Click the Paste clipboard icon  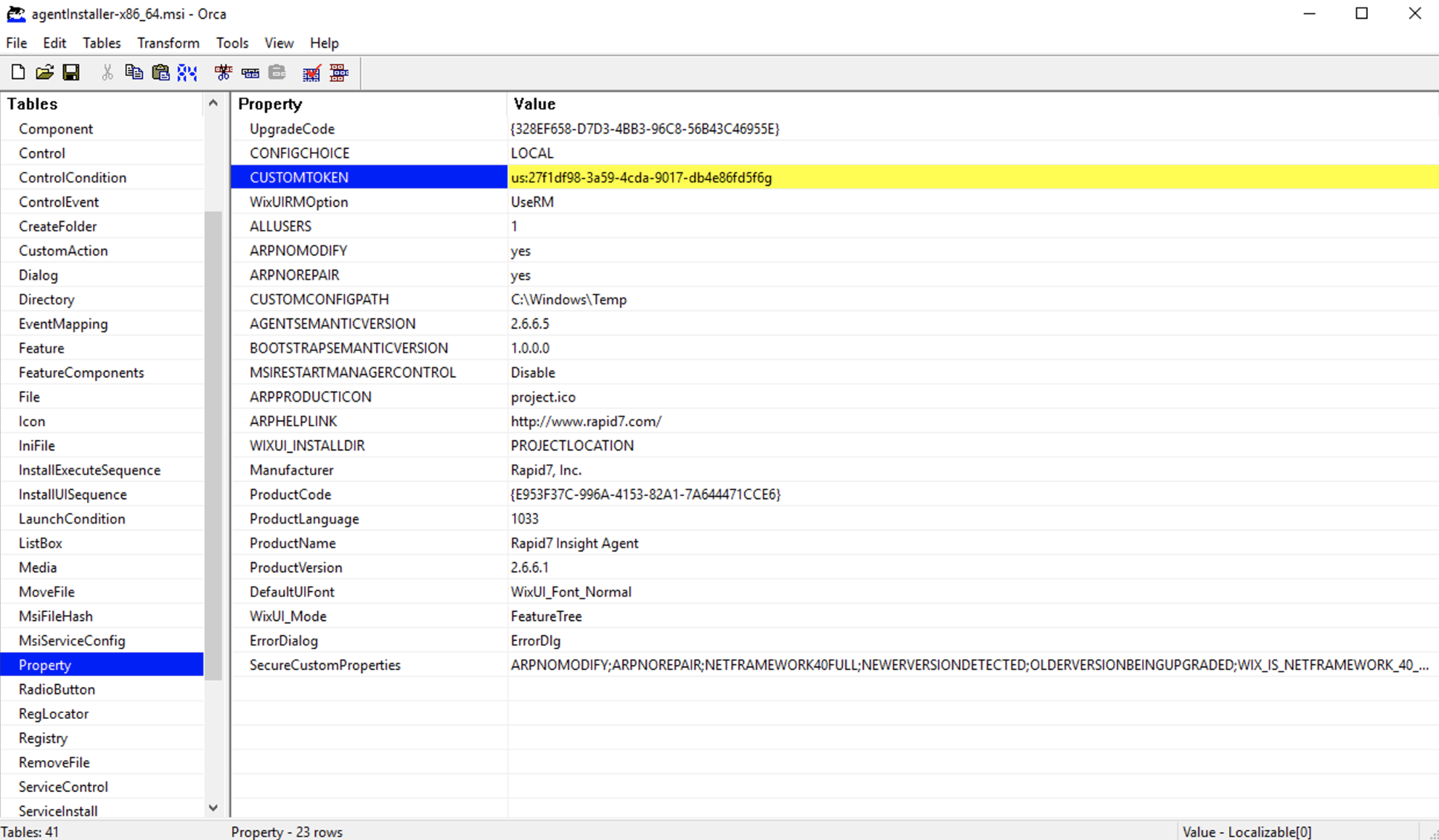(x=160, y=73)
